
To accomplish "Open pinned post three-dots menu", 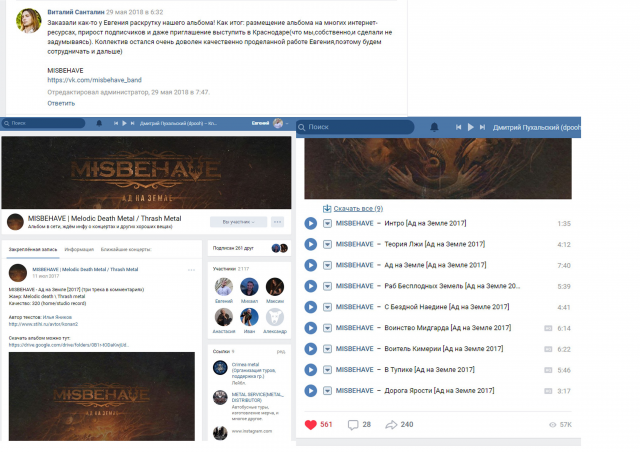I will click(x=191, y=270).
